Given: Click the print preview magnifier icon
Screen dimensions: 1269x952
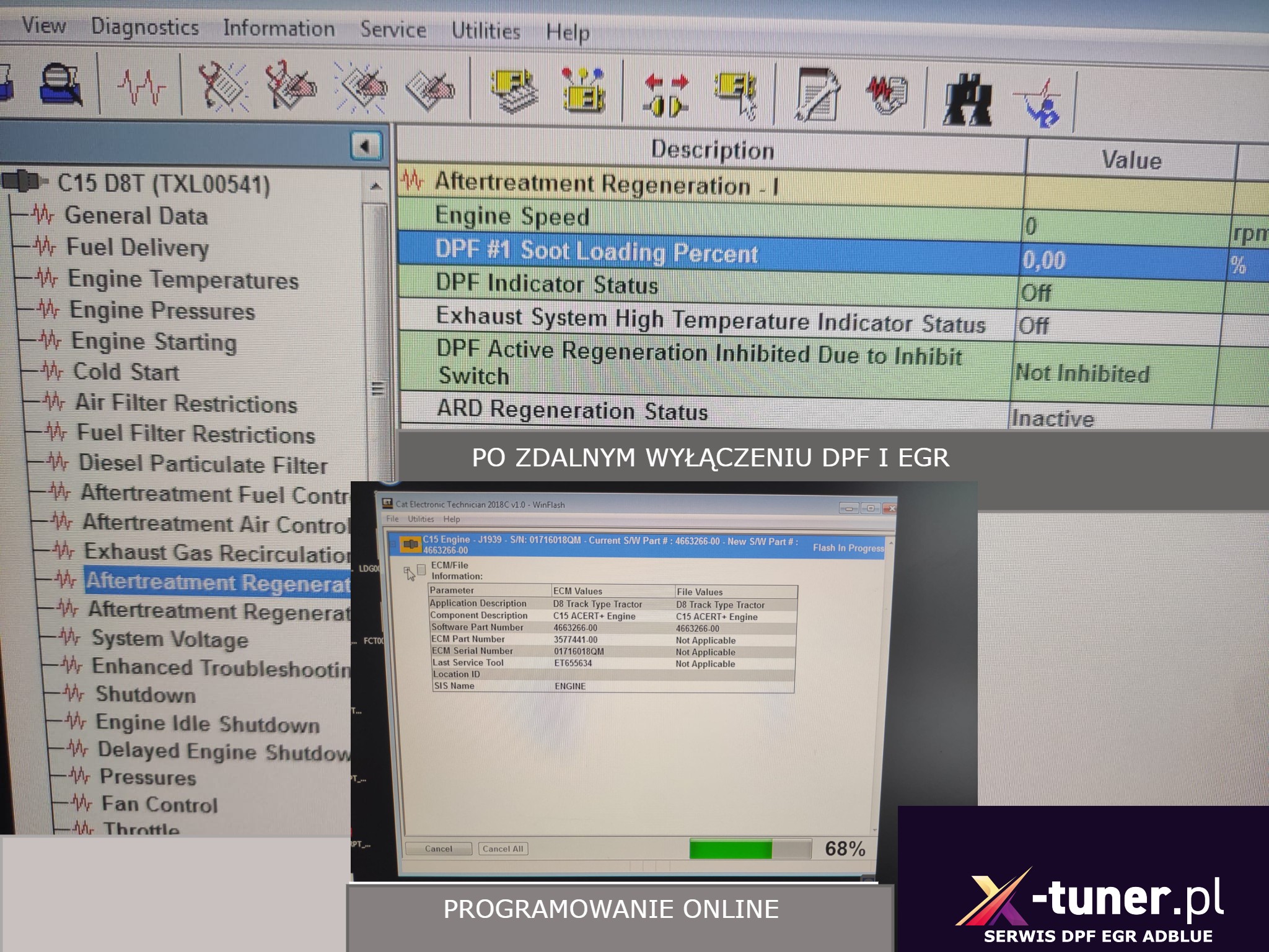Looking at the screenshot, I should pos(61,84).
